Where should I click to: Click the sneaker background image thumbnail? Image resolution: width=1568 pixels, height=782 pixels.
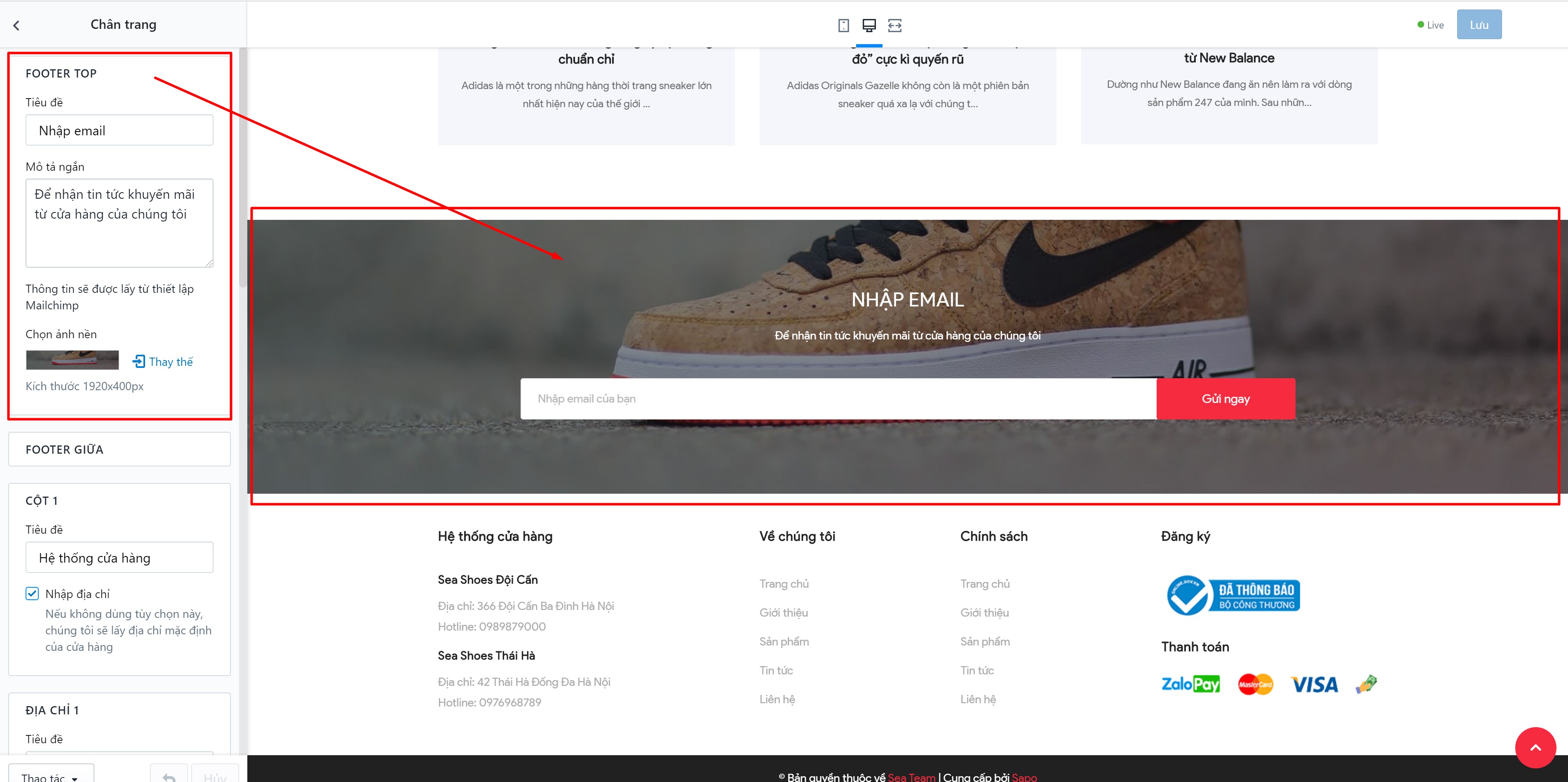[73, 360]
